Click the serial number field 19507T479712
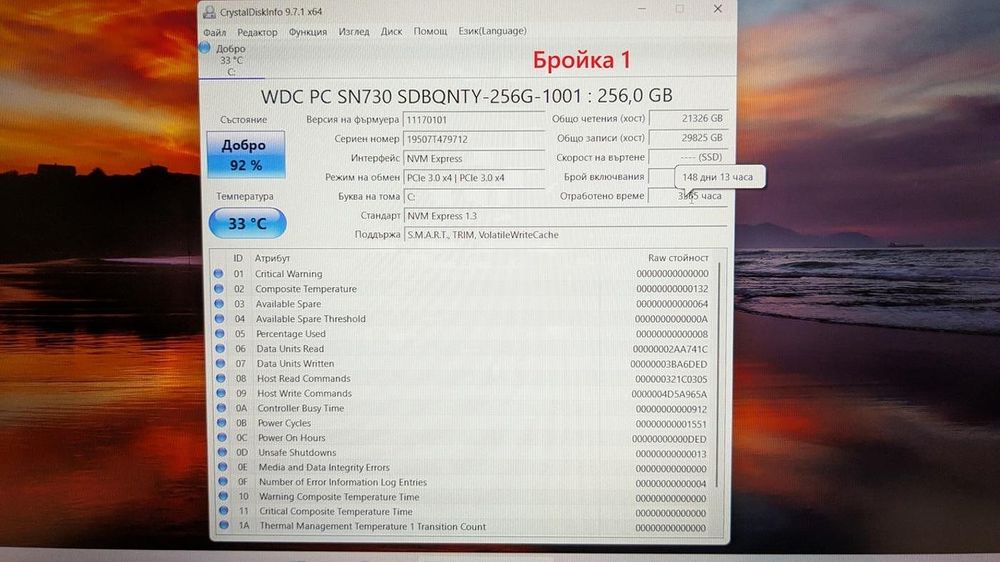 [474, 138]
